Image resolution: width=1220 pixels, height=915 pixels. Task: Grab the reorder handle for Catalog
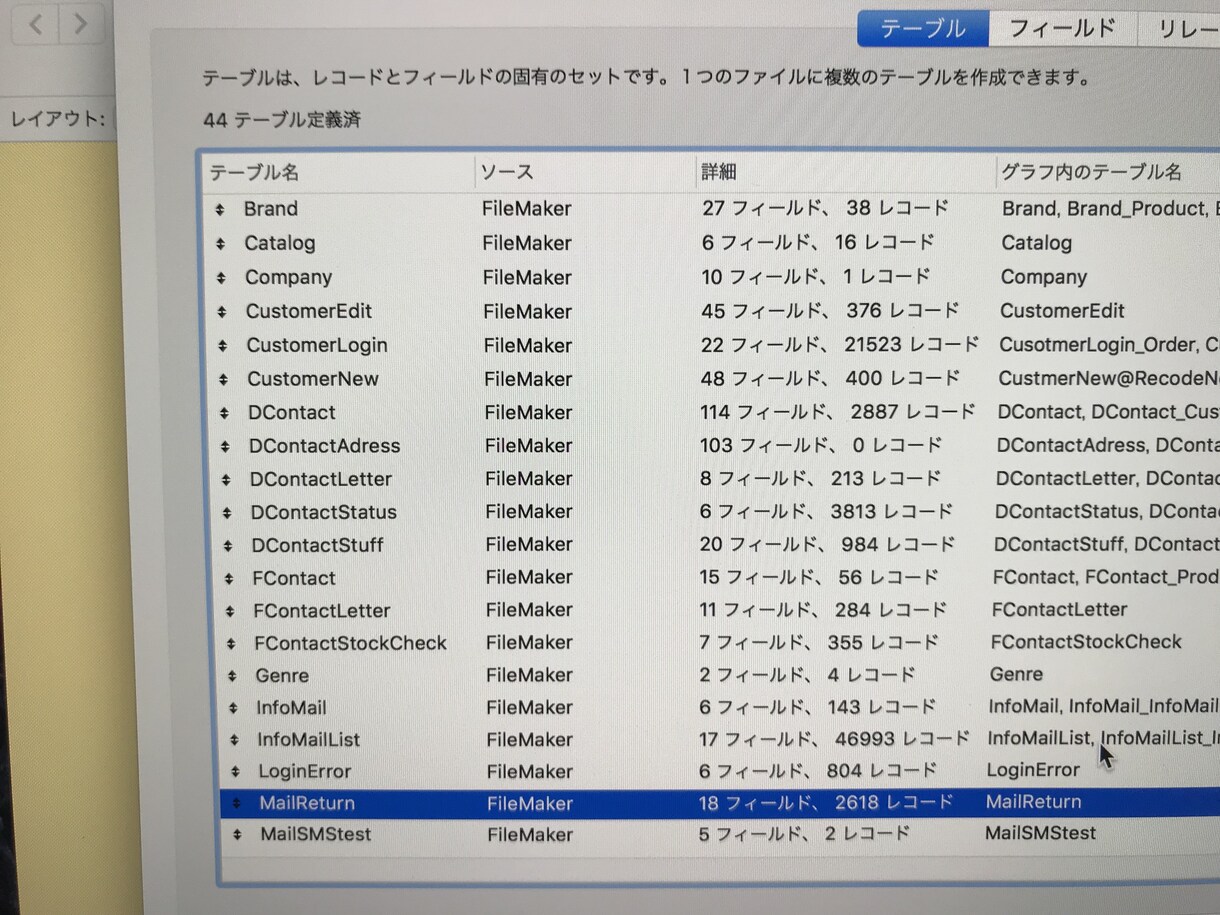pyautogui.click(x=220, y=244)
